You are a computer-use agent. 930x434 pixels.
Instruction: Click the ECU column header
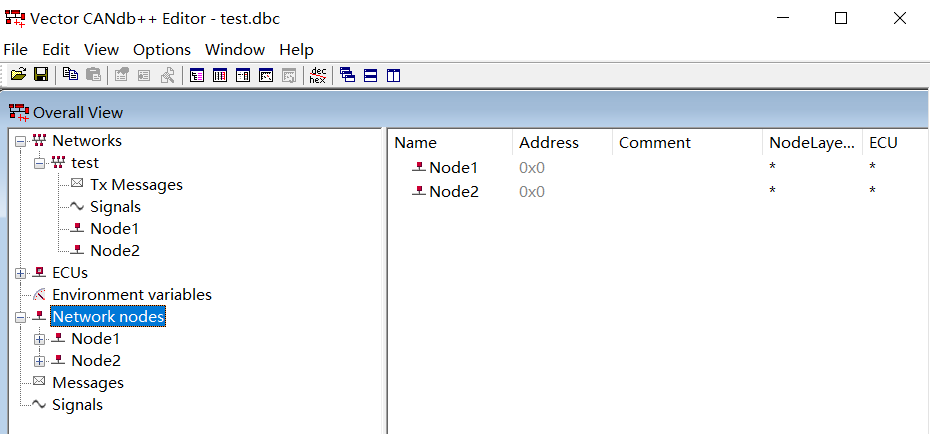896,142
